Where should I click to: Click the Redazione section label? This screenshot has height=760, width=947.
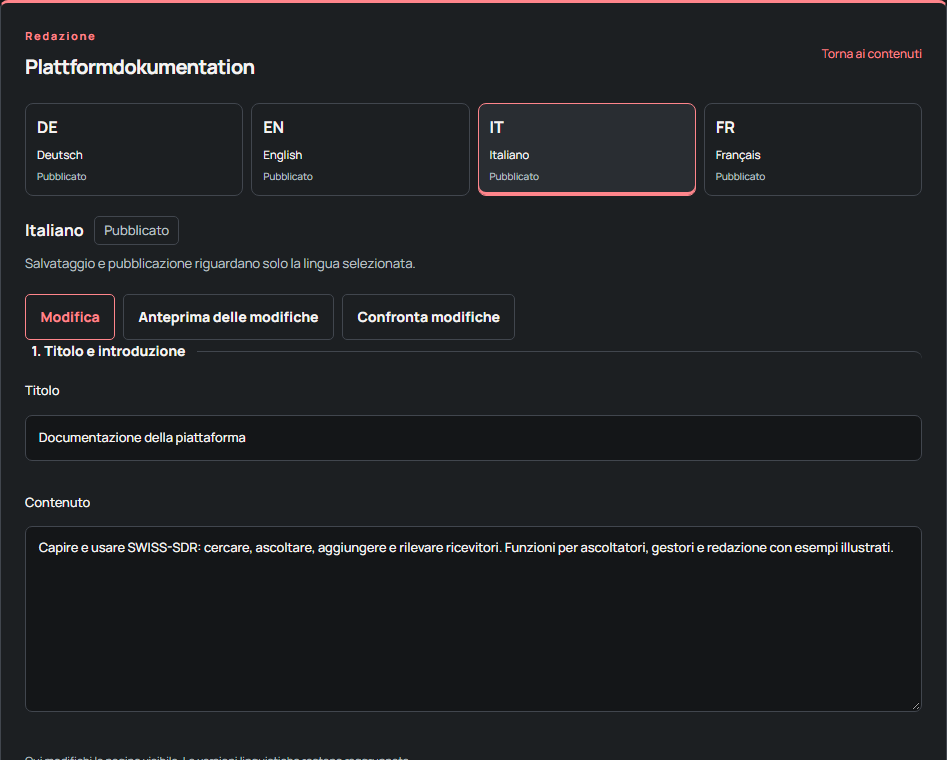pos(60,36)
